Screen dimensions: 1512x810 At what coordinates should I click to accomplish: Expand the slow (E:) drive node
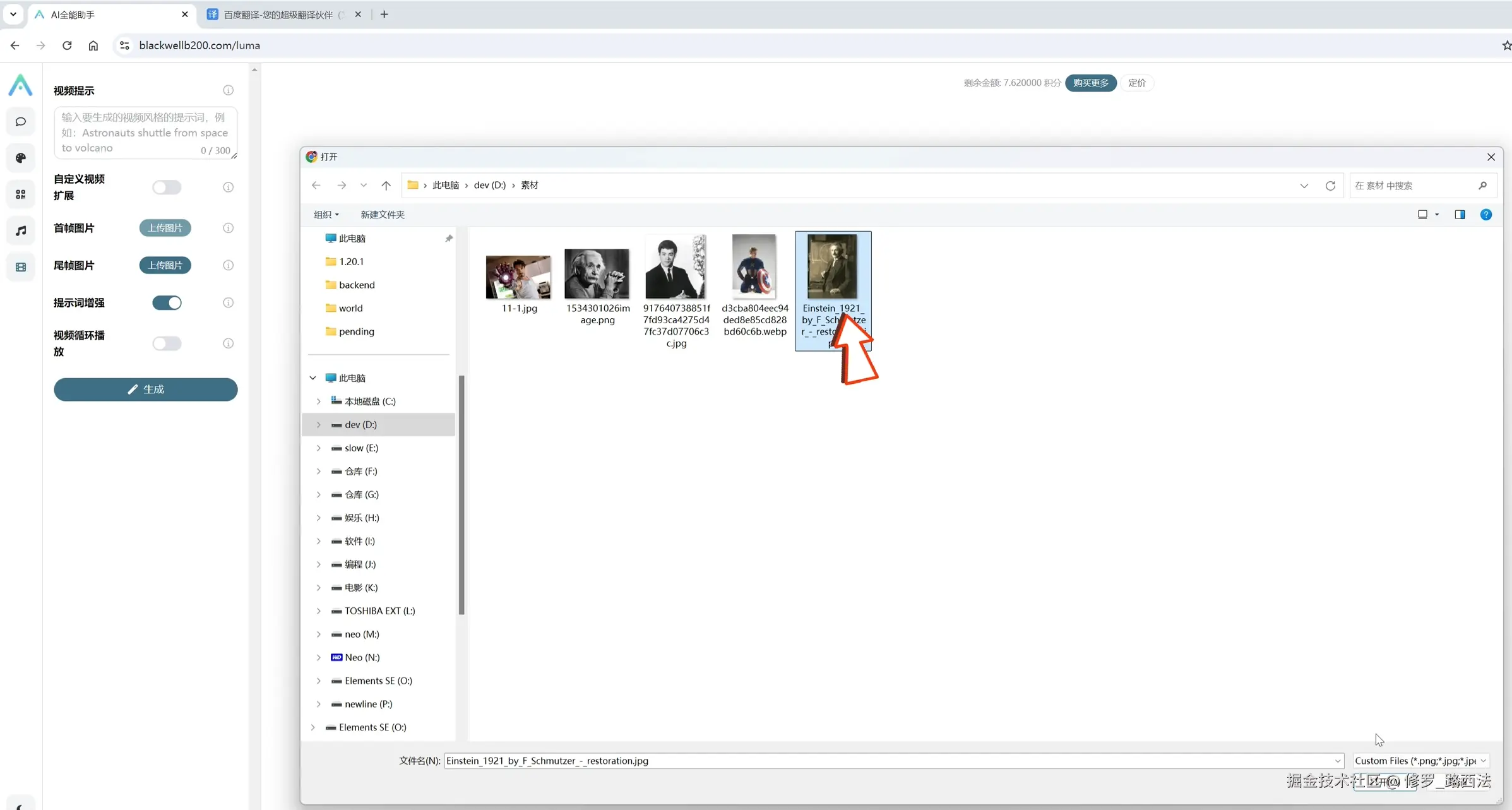click(x=319, y=448)
